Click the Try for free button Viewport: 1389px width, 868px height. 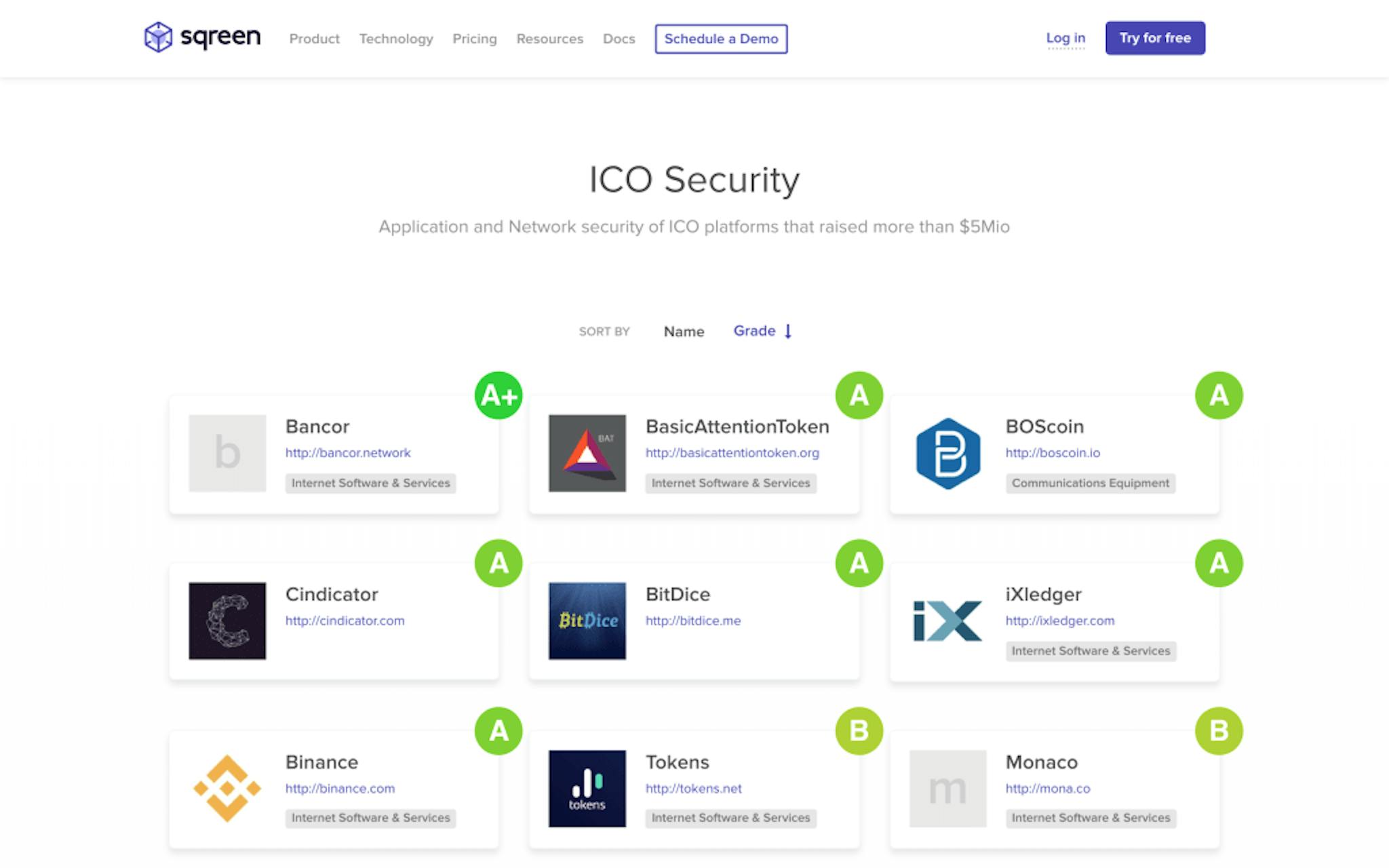click(1155, 38)
